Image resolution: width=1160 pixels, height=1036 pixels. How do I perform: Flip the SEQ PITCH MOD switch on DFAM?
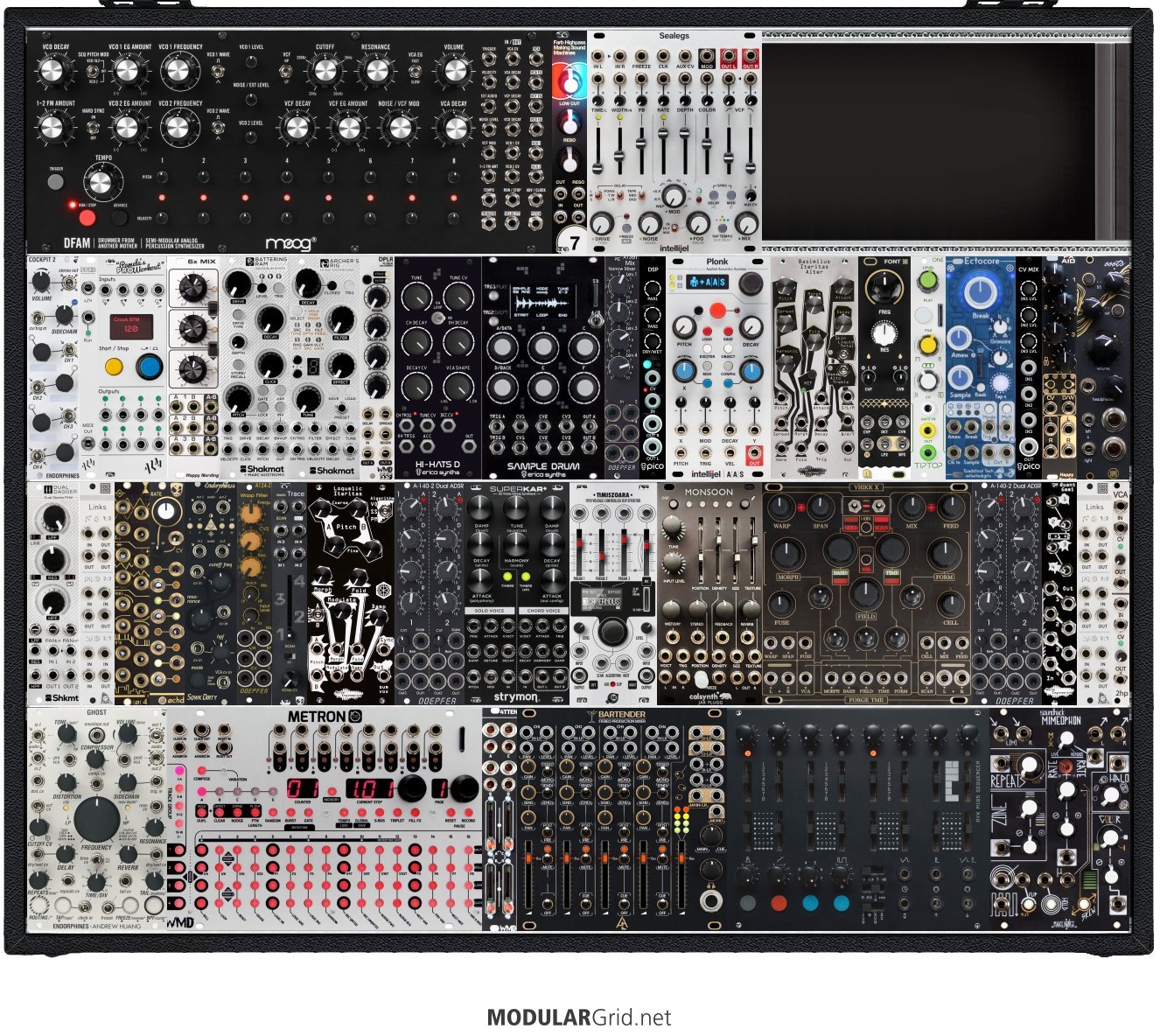point(93,70)
